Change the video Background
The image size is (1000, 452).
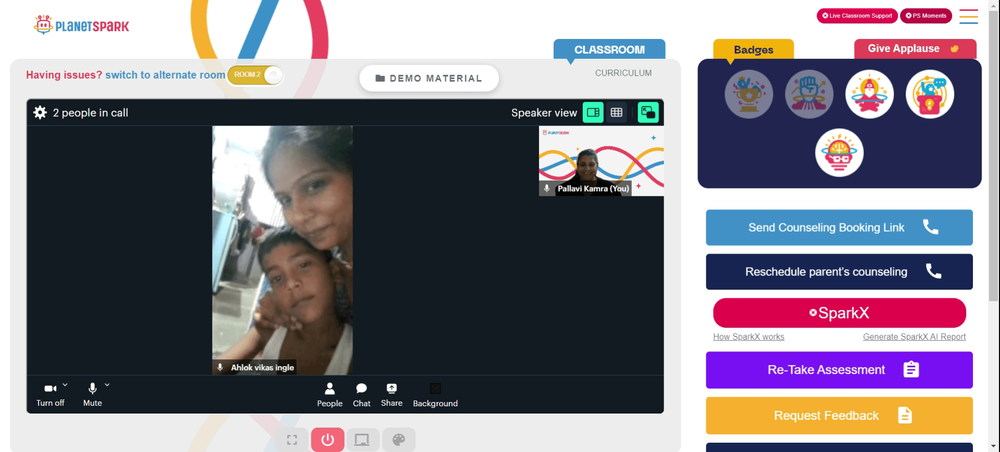pos(435,395)
